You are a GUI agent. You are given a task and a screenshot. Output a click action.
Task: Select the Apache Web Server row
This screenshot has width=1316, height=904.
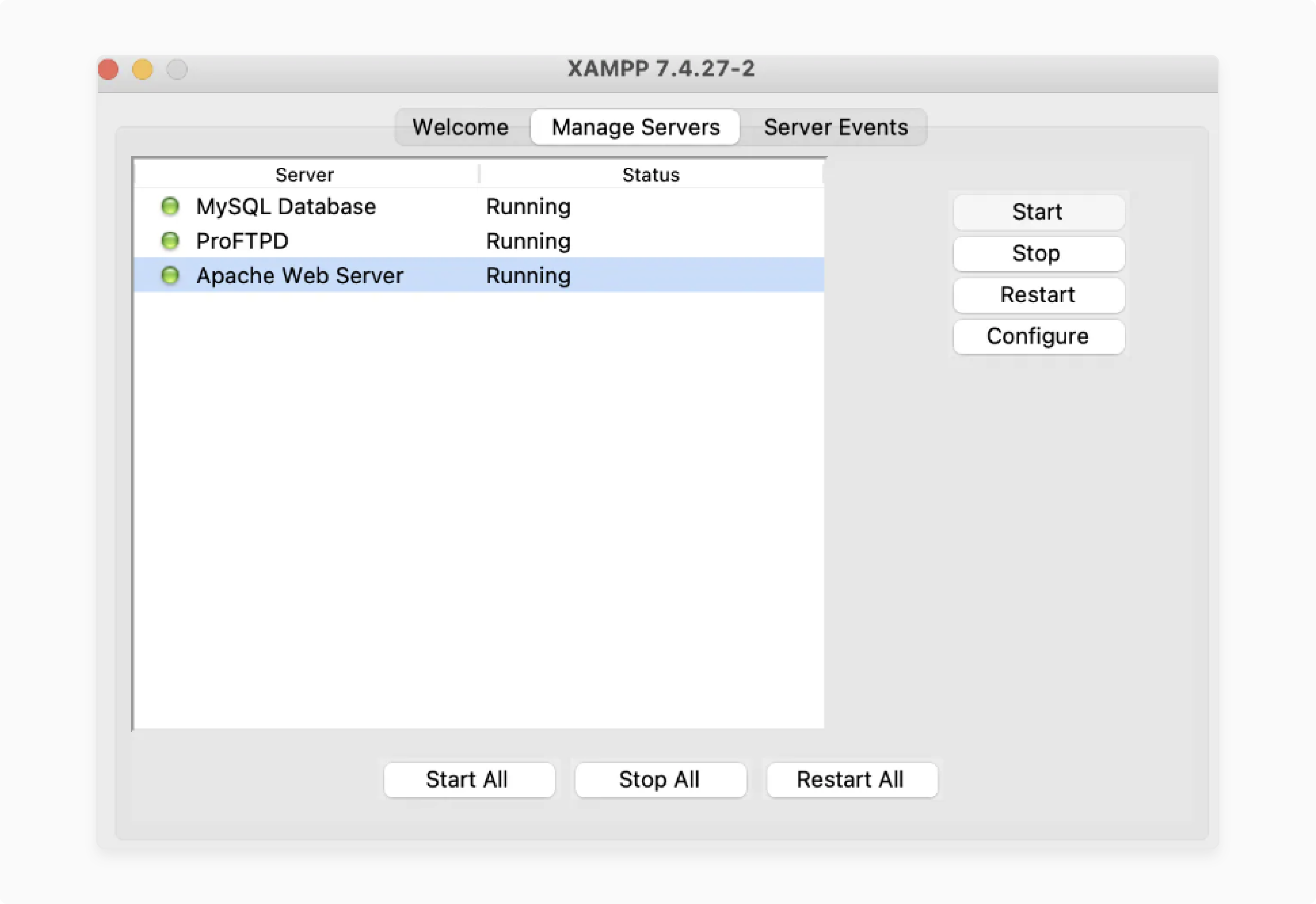(300, 275)
